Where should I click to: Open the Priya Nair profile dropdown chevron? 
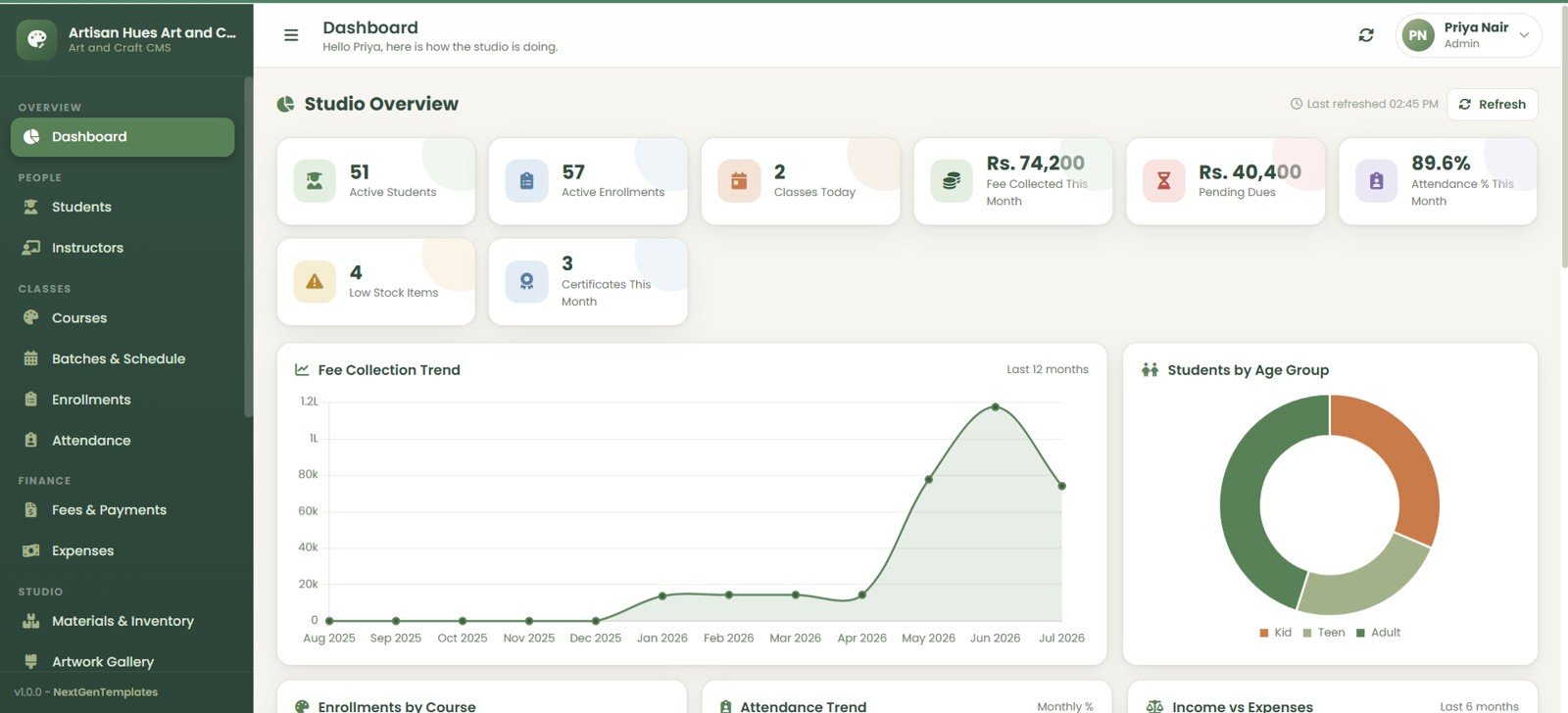click(1524, 35)
